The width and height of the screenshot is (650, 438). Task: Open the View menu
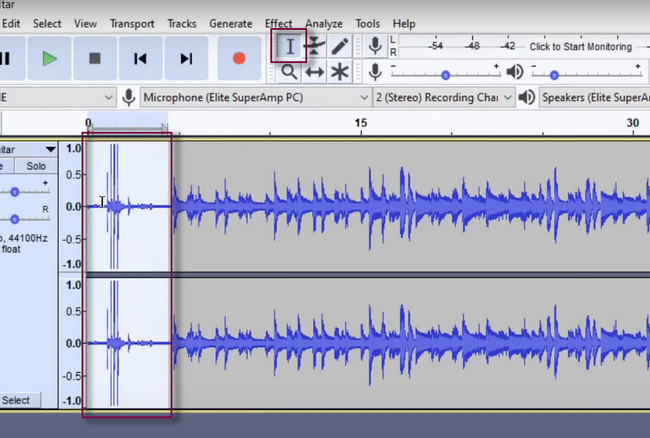coord(85,24)
